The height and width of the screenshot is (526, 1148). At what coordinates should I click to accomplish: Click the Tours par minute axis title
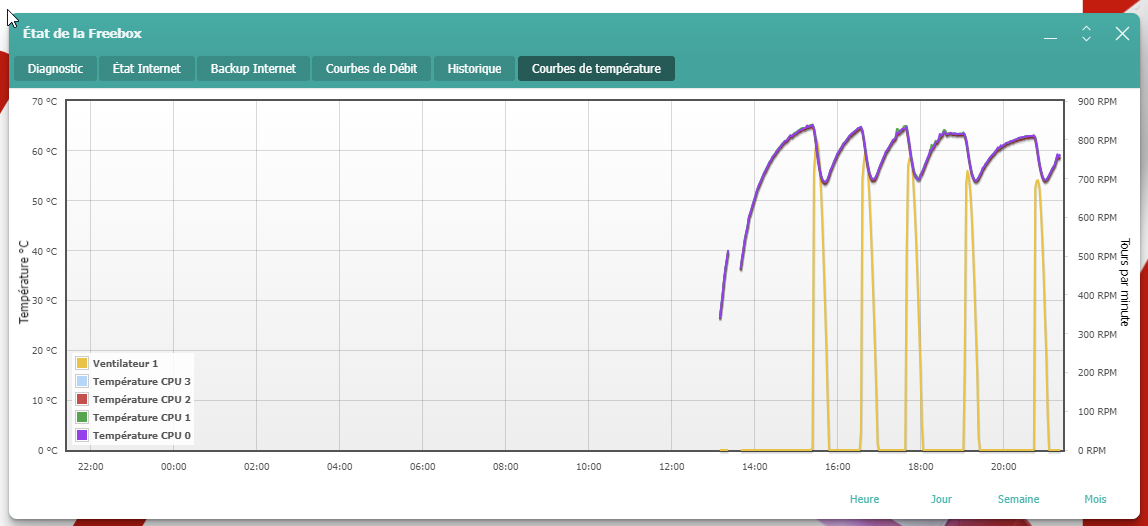tap(1125, 282)
